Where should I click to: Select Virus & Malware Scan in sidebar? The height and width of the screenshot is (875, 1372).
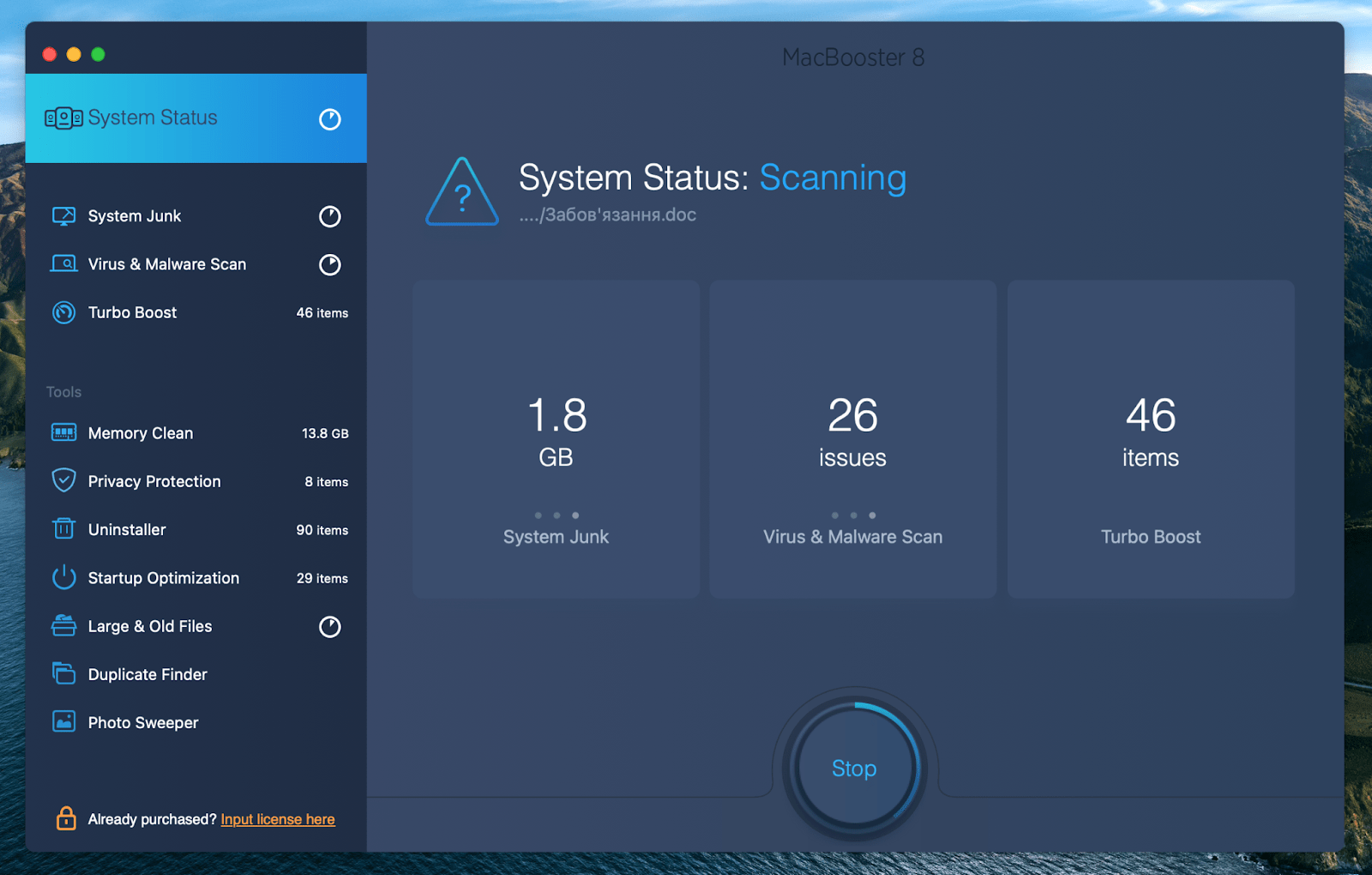[x=196, y=264]
